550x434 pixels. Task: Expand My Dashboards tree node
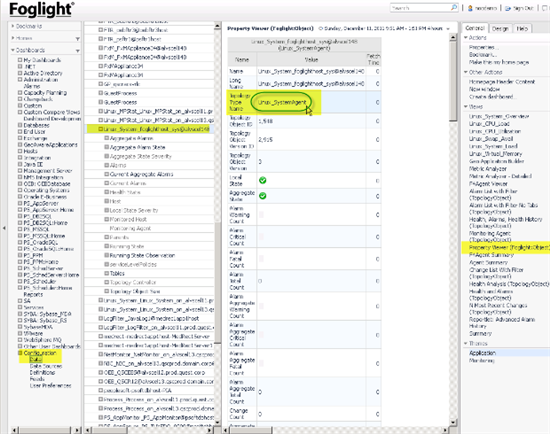[x=20, y=60]
